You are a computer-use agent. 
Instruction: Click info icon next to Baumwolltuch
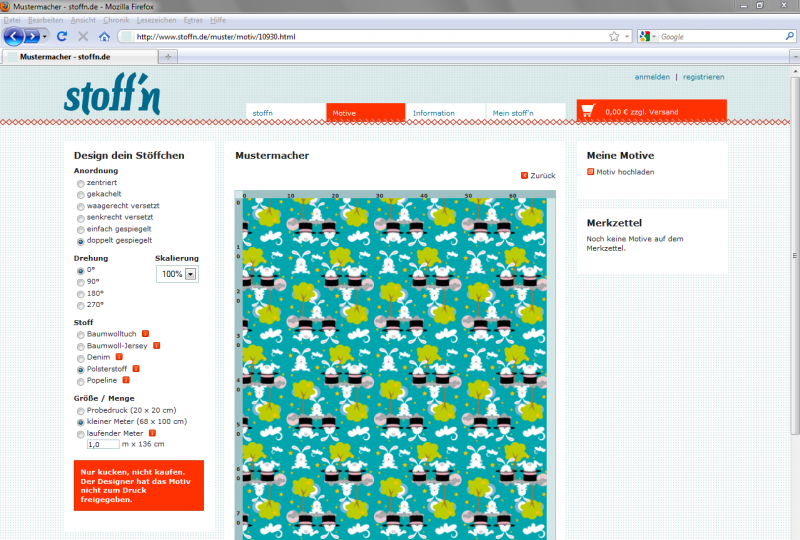(x=145, y=334)
